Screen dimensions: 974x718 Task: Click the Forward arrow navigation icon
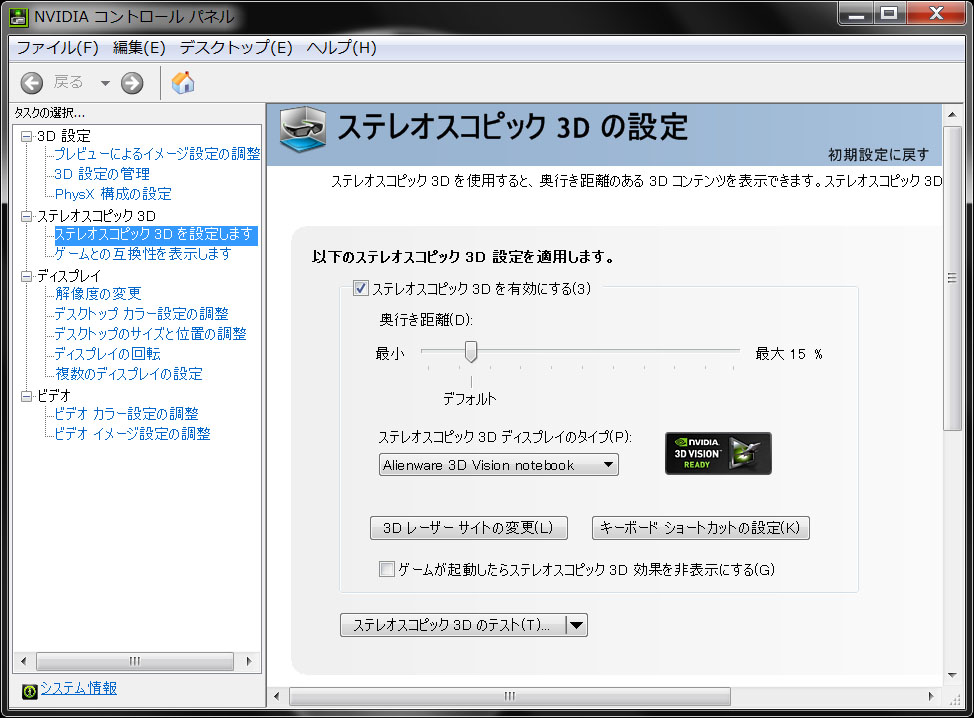(x=132, y=83)
